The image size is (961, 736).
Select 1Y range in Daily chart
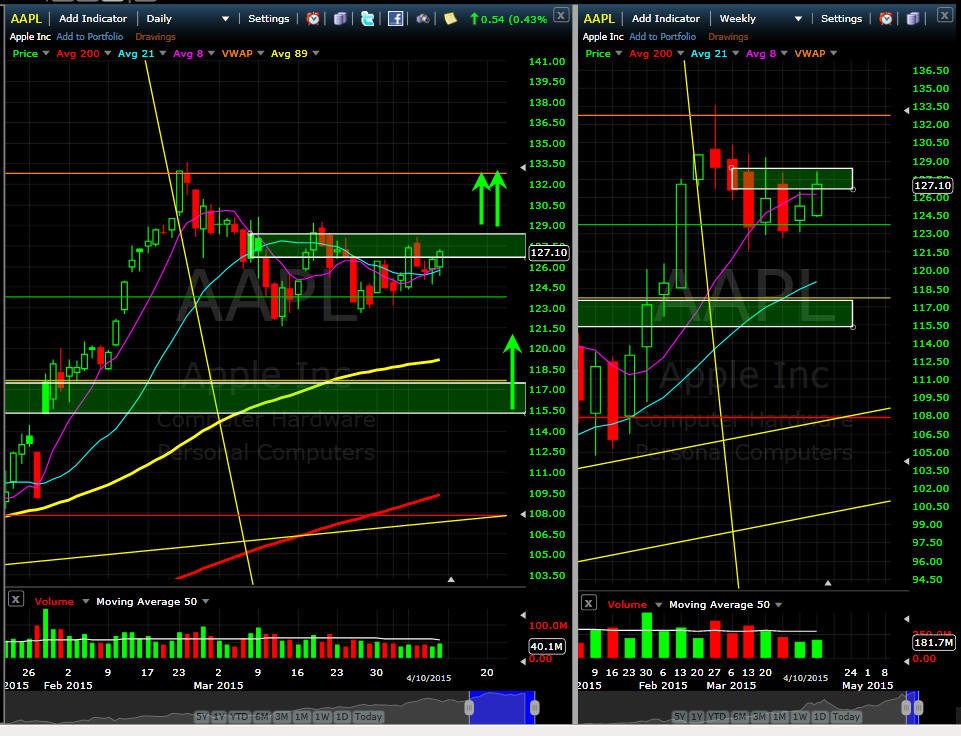219,716
